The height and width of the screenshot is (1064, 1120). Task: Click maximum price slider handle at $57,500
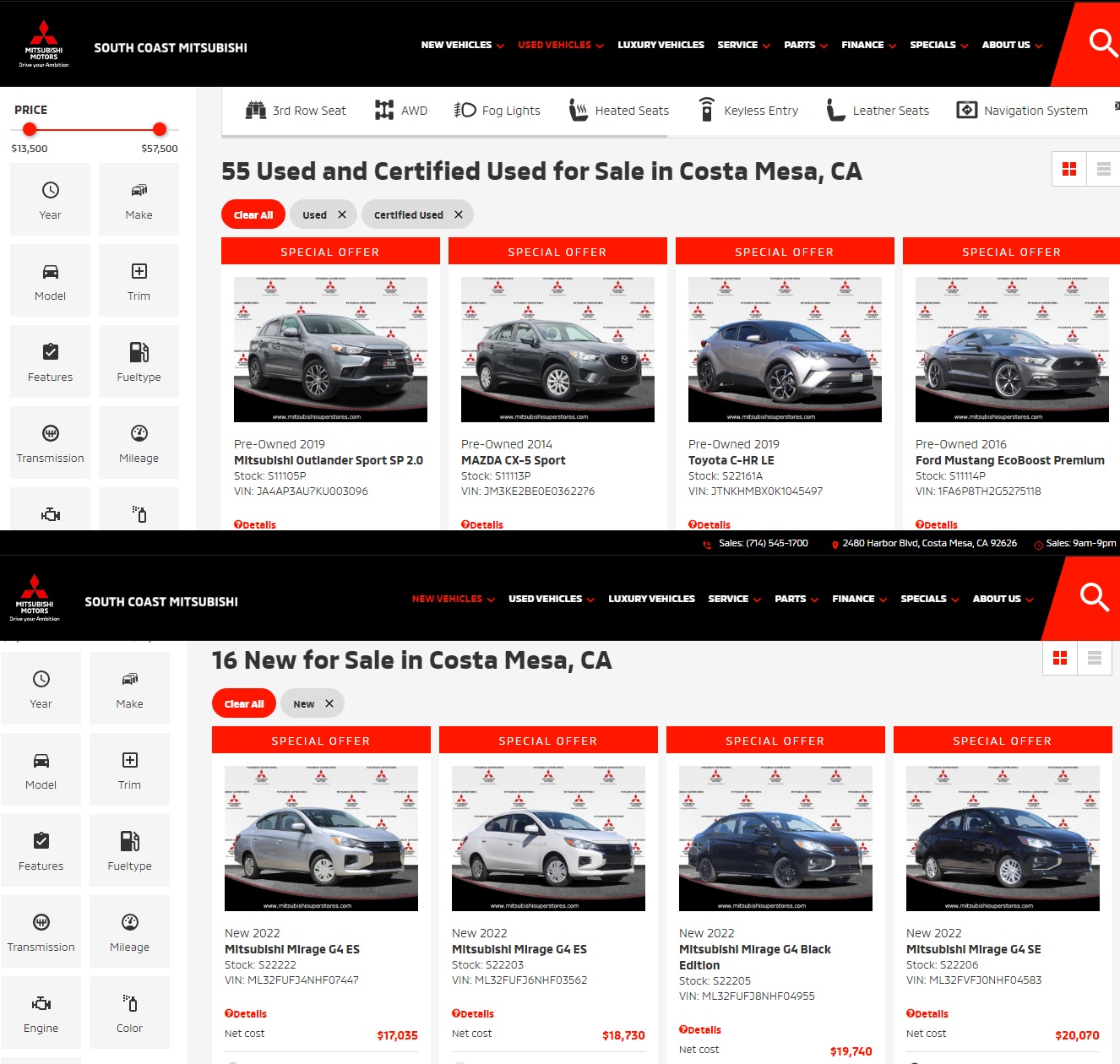pos(160,129)
